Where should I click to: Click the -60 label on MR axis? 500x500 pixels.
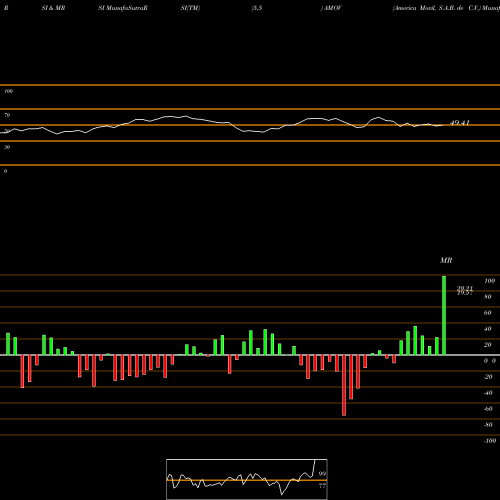coord(488,409)
